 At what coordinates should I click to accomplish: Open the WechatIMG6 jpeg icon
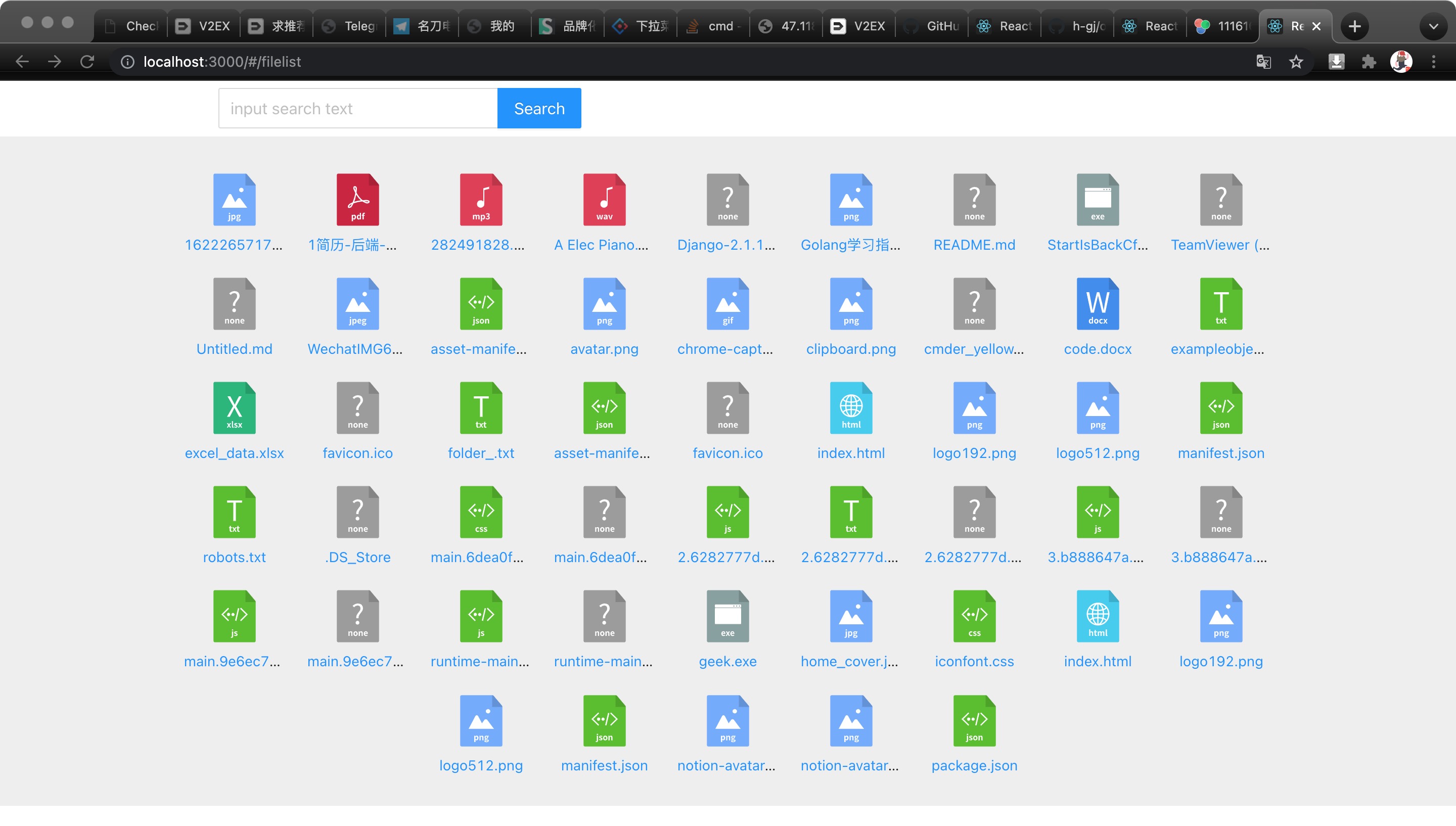357,303
